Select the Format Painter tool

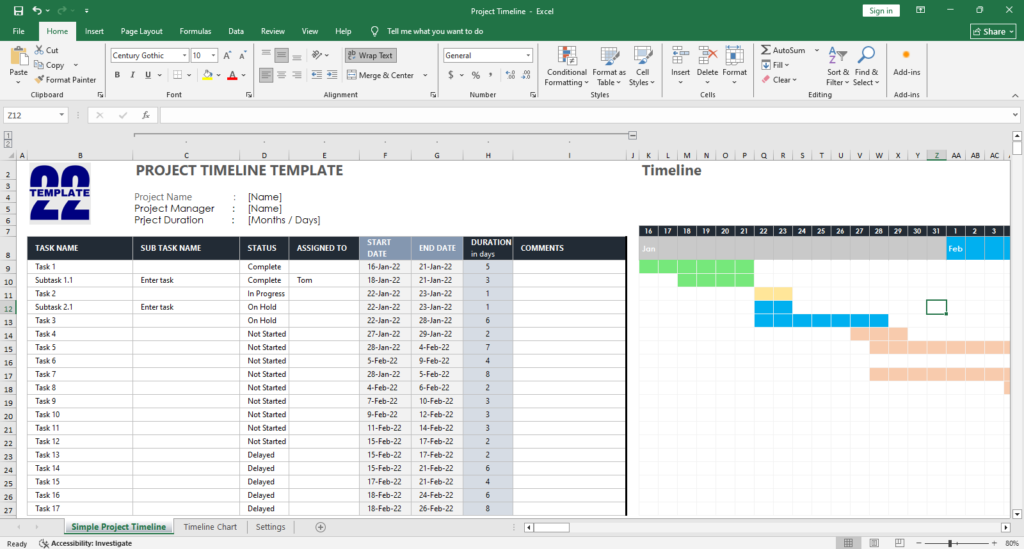point(65,80)
